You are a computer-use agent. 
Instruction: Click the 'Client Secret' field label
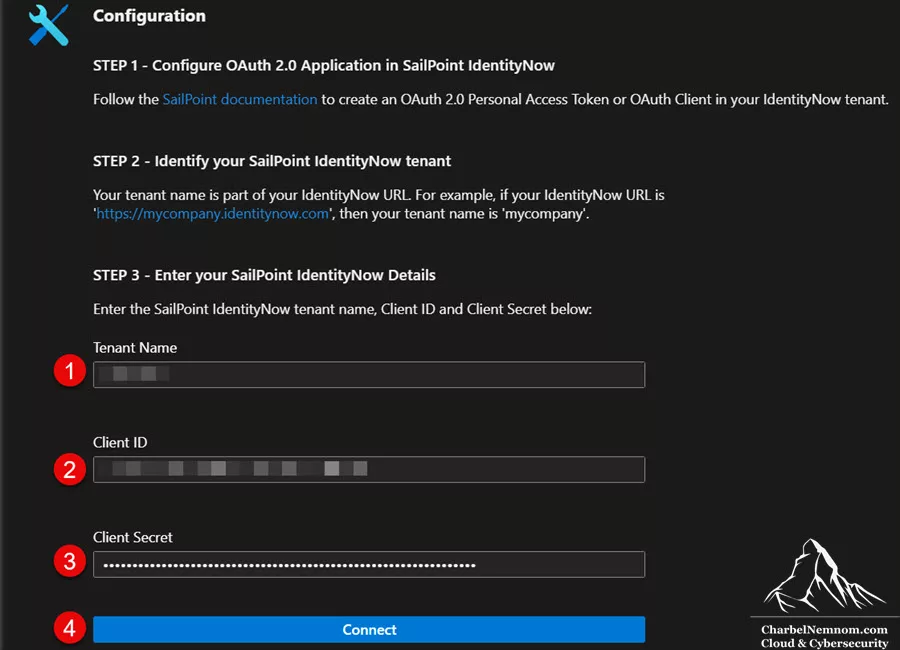[133, 537]
